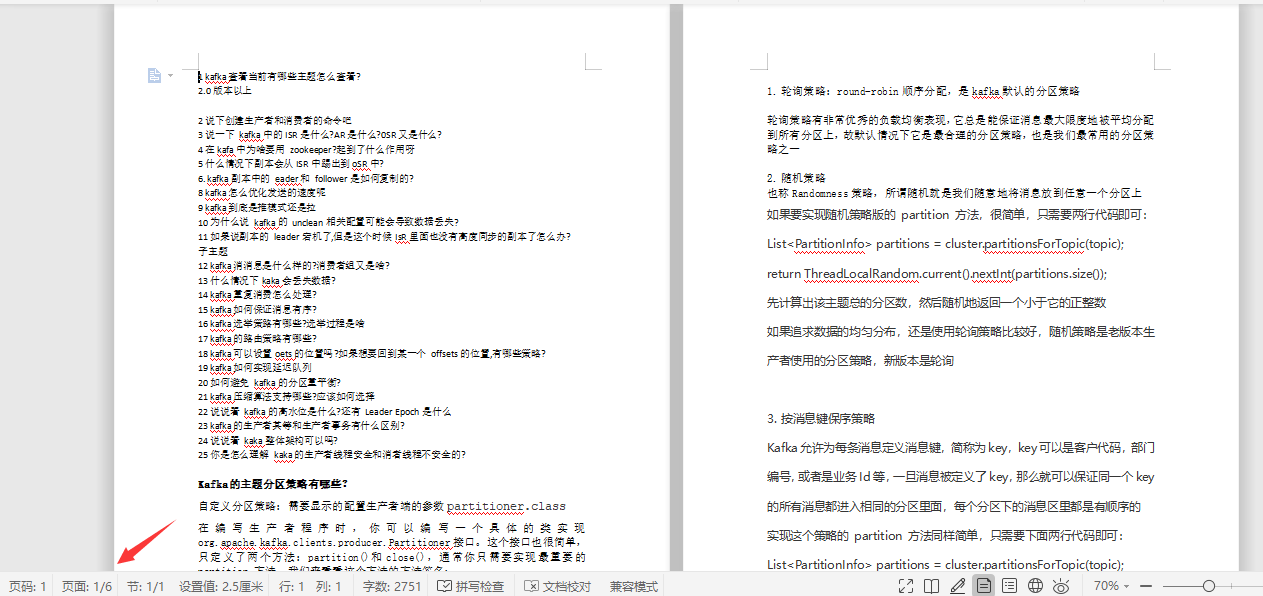Click the 行: 1 status entry
Image resolution: width=1263 pixels, height=596 pixels.
pos(292,586)
